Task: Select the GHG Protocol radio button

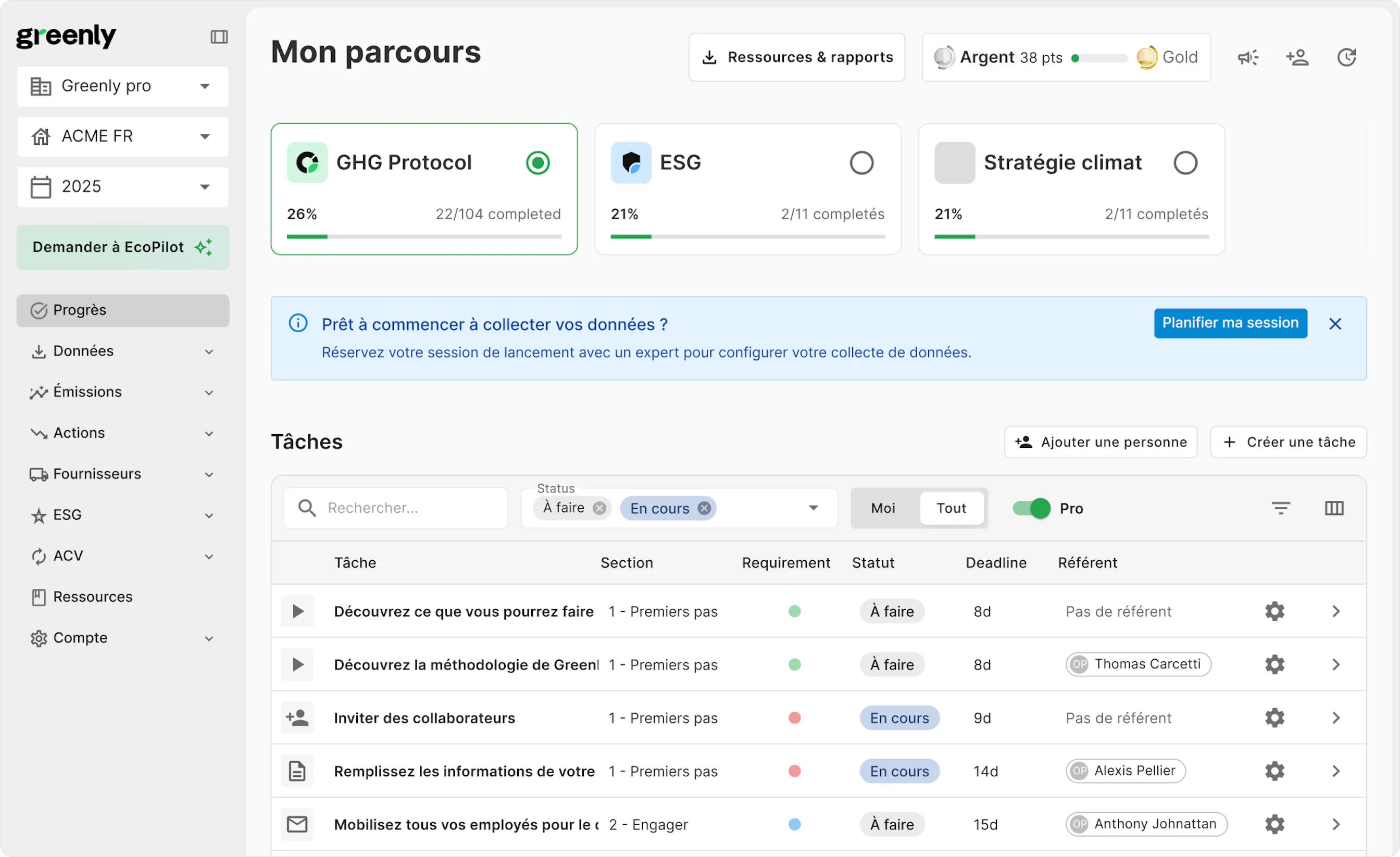Action: coord(537,163)
